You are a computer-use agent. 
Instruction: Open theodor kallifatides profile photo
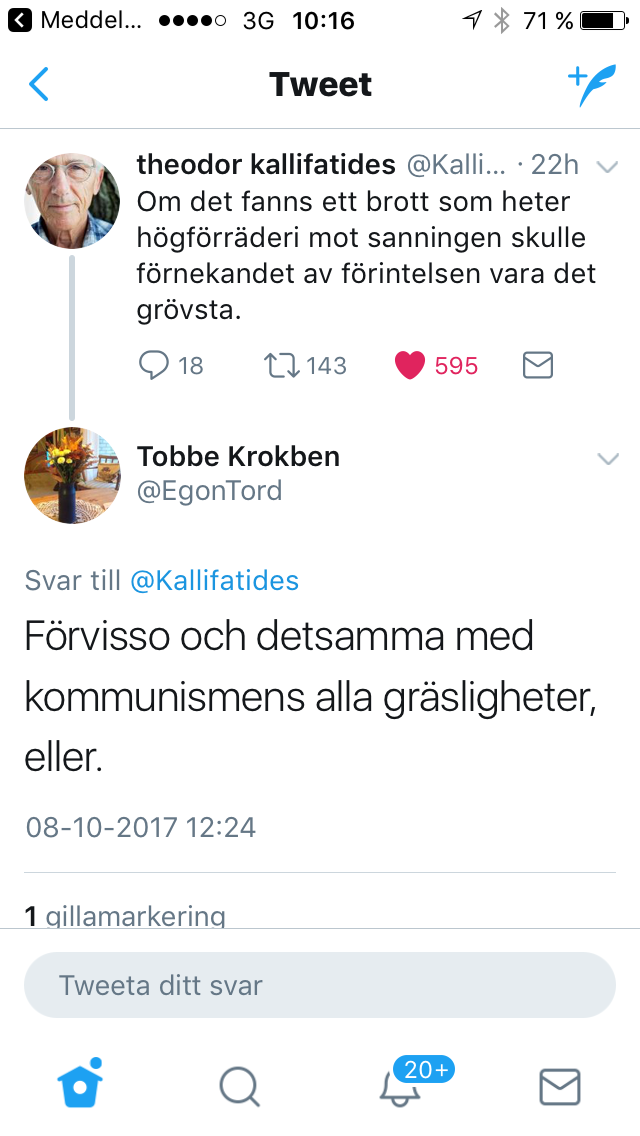pyautogui.click(x=72, y=201)
